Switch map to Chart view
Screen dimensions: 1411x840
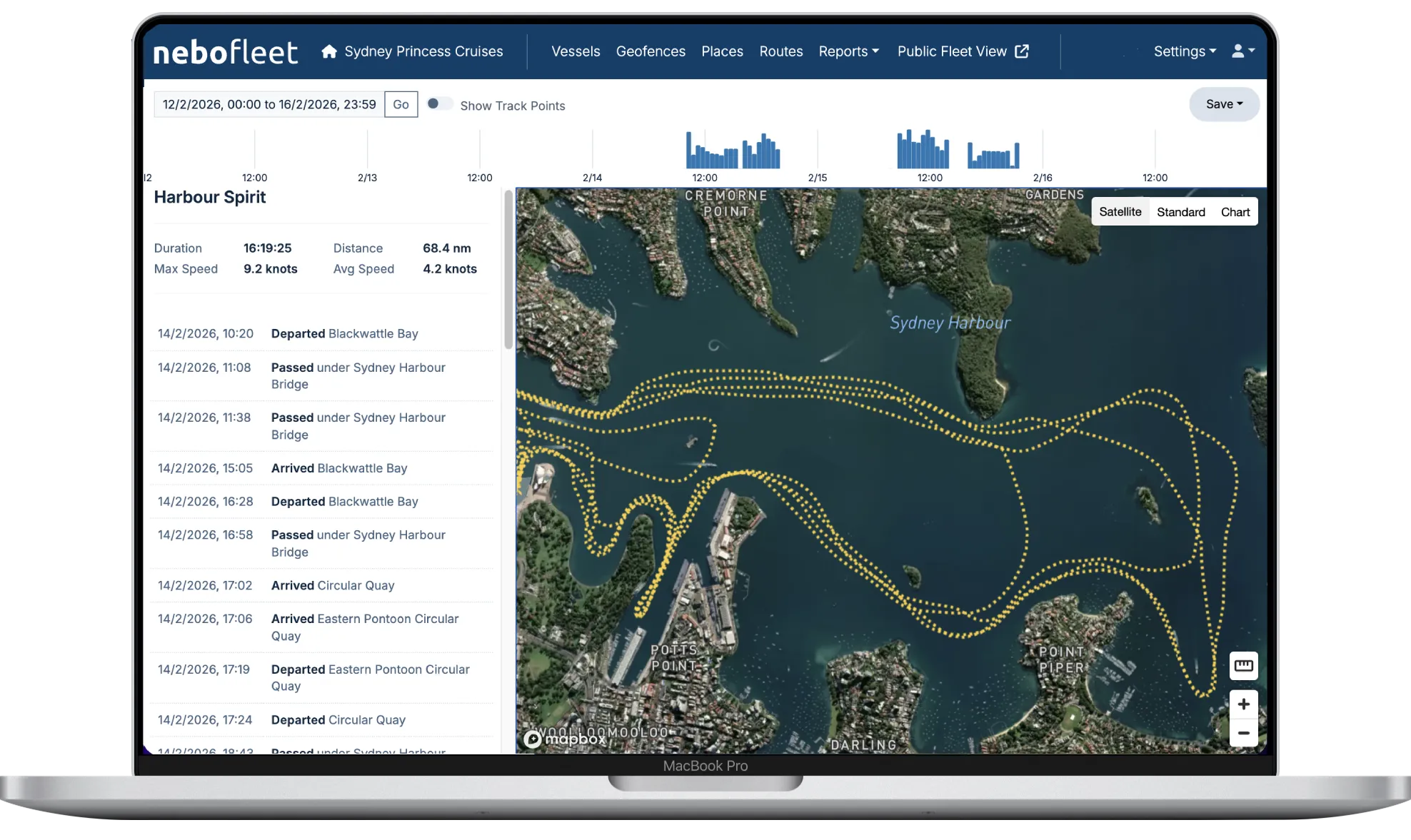1235,212
